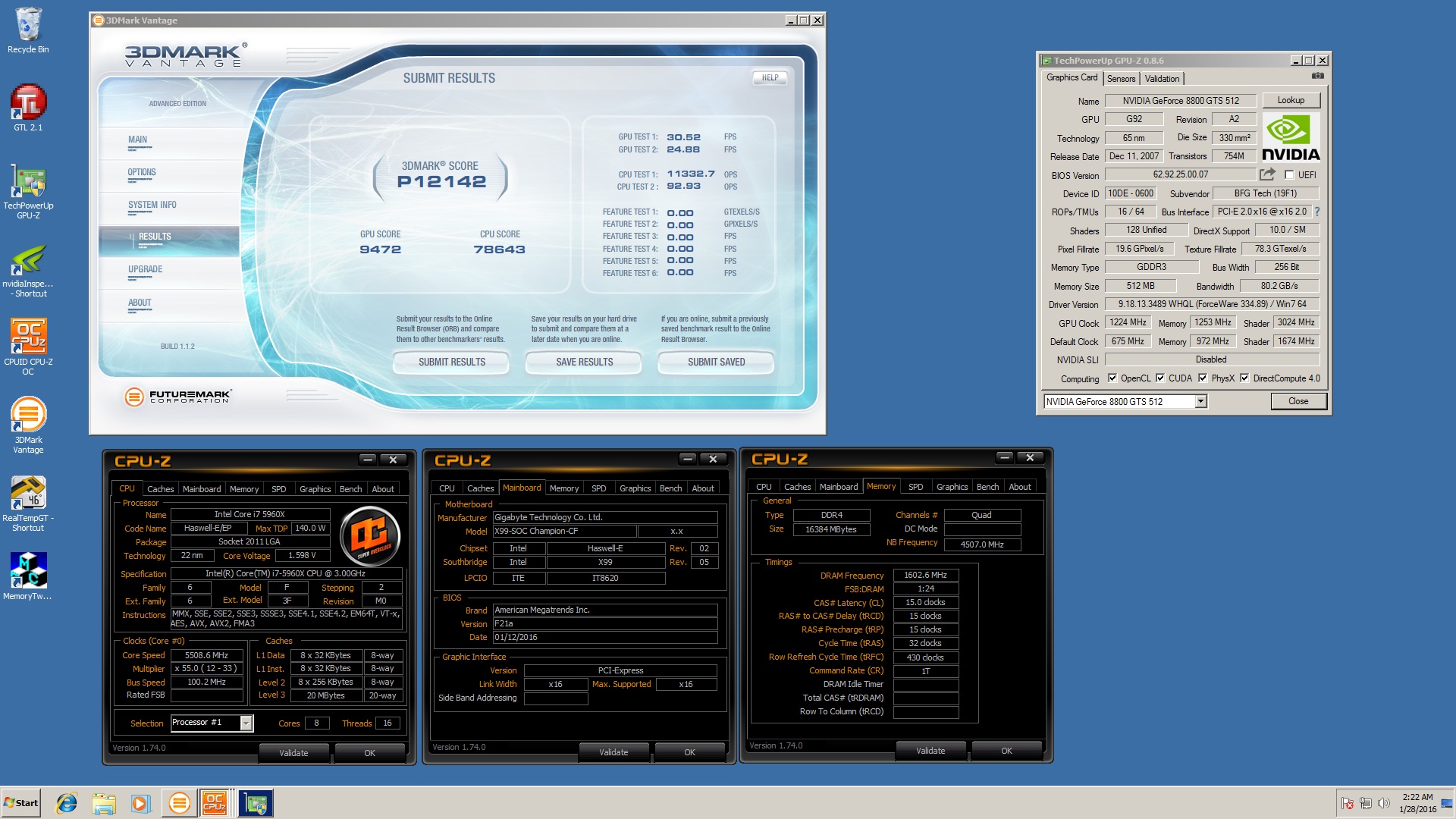Toggle the CUDA checkbox in GPU-Z
This screenshot has width=1456, height=819.
1160,378
